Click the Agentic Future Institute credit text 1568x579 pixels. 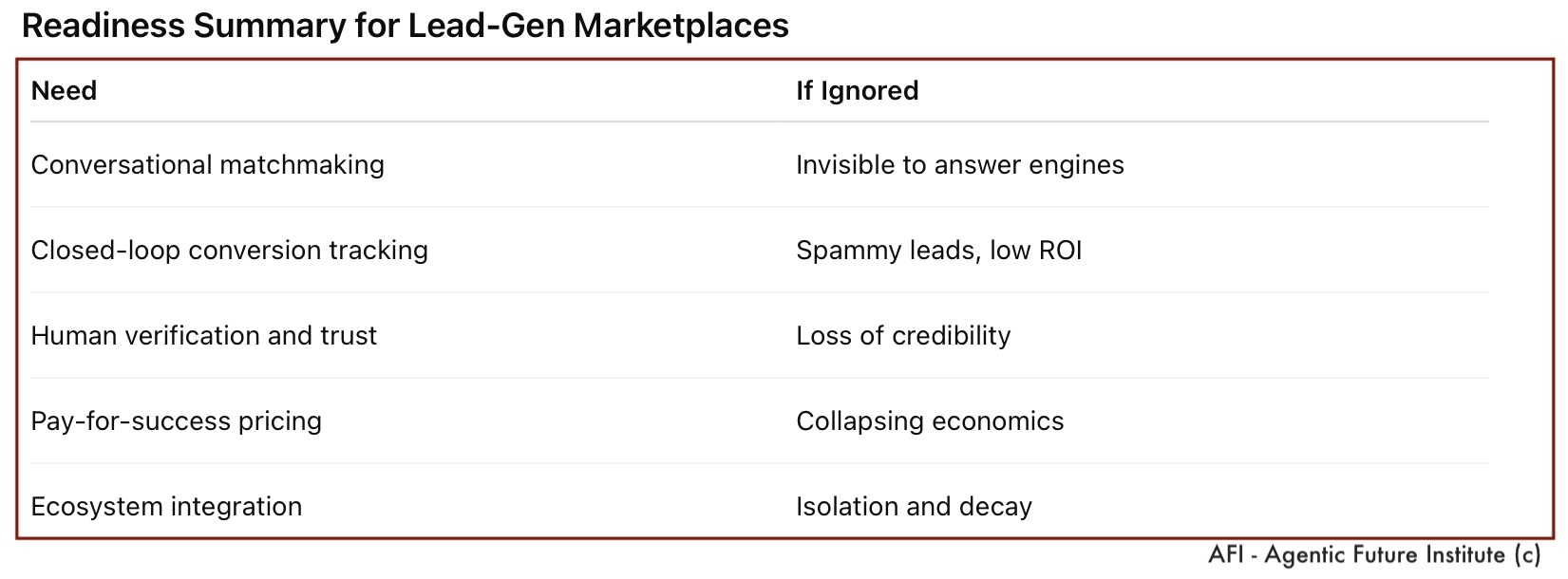click(x=1385, y=555)
